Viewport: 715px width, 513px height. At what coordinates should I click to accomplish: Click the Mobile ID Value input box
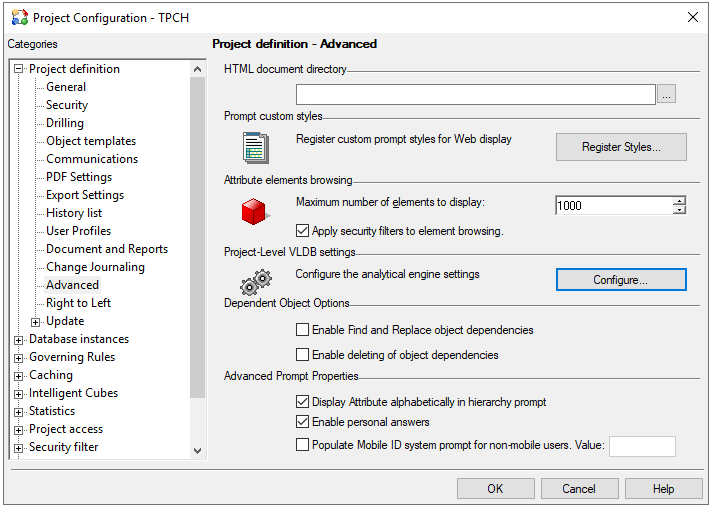642,446
